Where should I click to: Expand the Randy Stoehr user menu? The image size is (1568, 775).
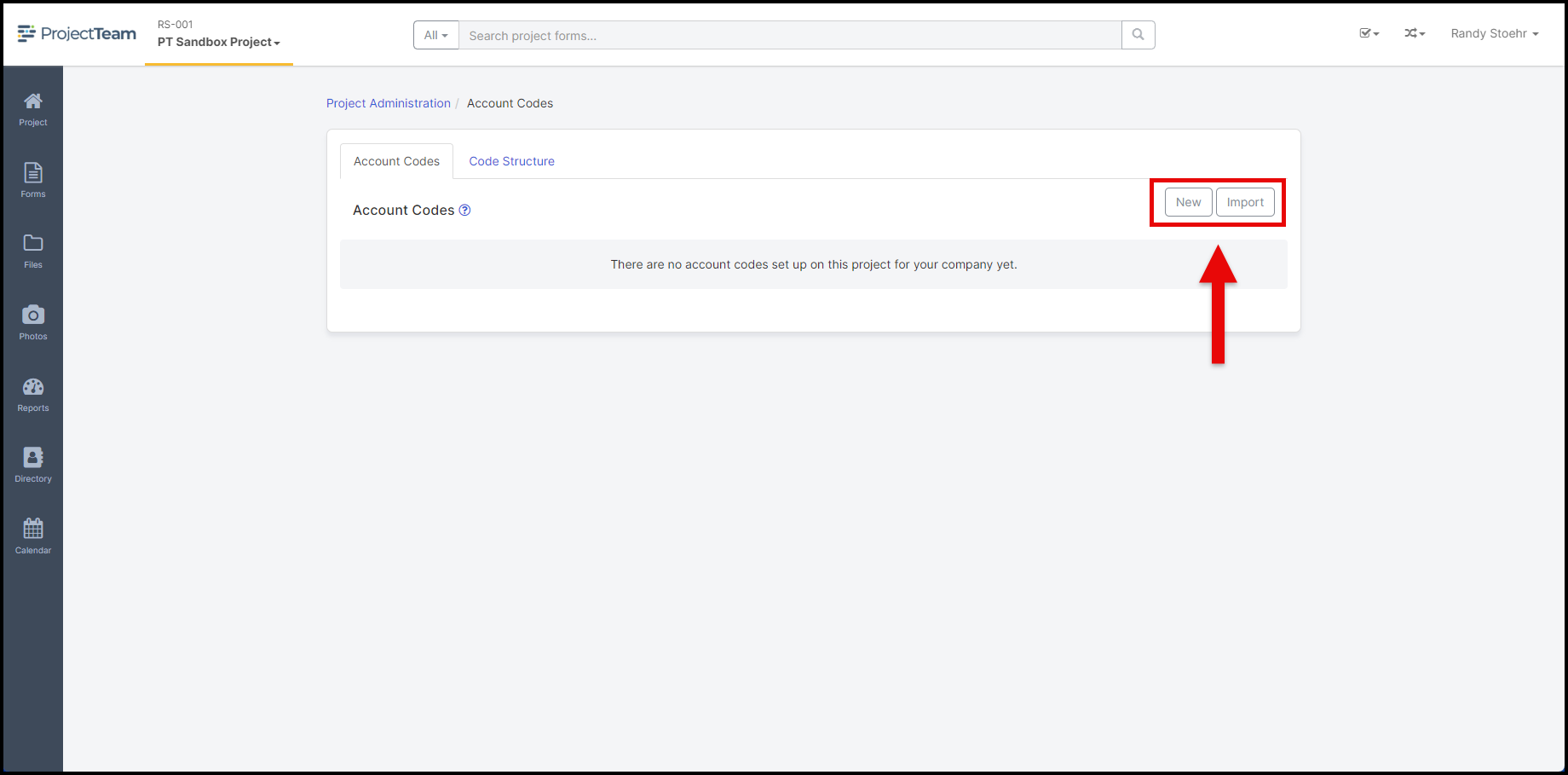click(x=1495, y=33)
